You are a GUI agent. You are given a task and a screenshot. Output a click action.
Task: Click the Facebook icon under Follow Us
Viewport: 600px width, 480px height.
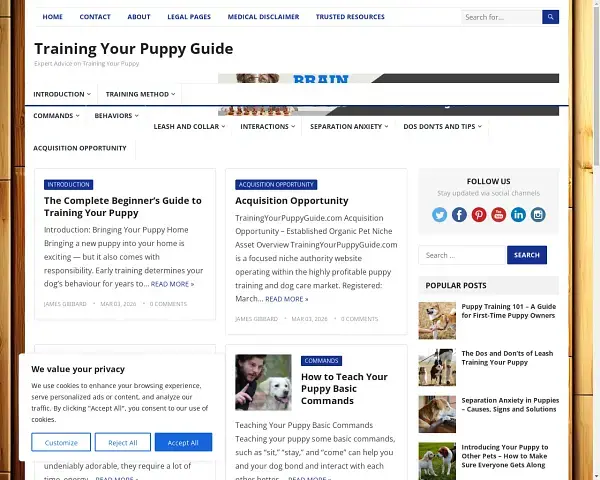(x=459, y=215)
